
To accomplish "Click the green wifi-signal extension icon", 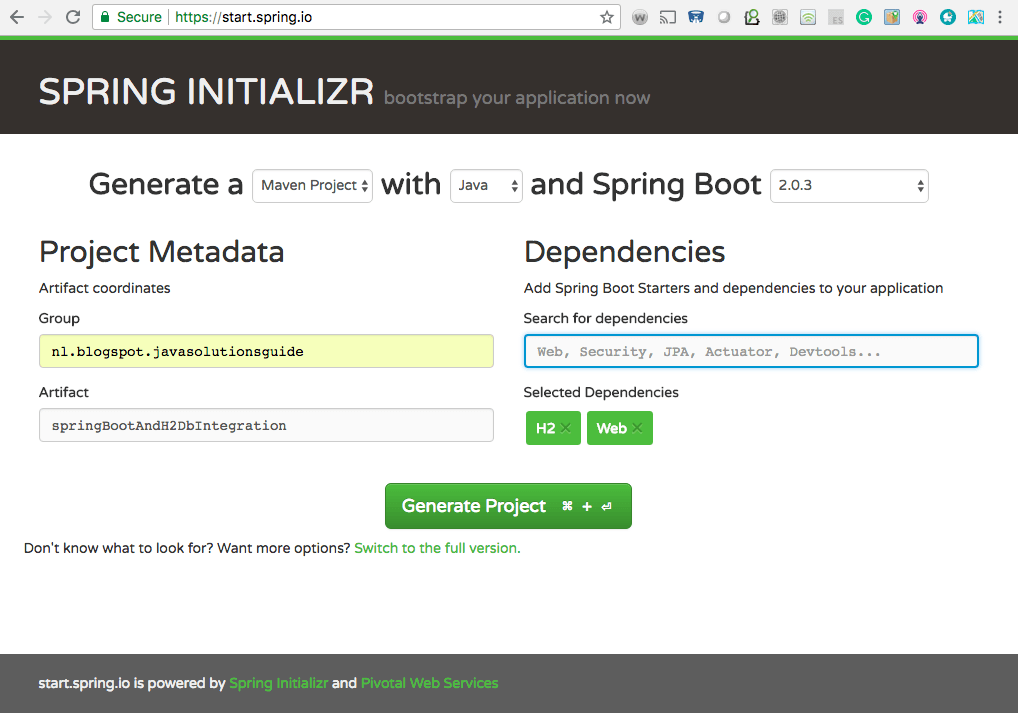I will point(808,18).
